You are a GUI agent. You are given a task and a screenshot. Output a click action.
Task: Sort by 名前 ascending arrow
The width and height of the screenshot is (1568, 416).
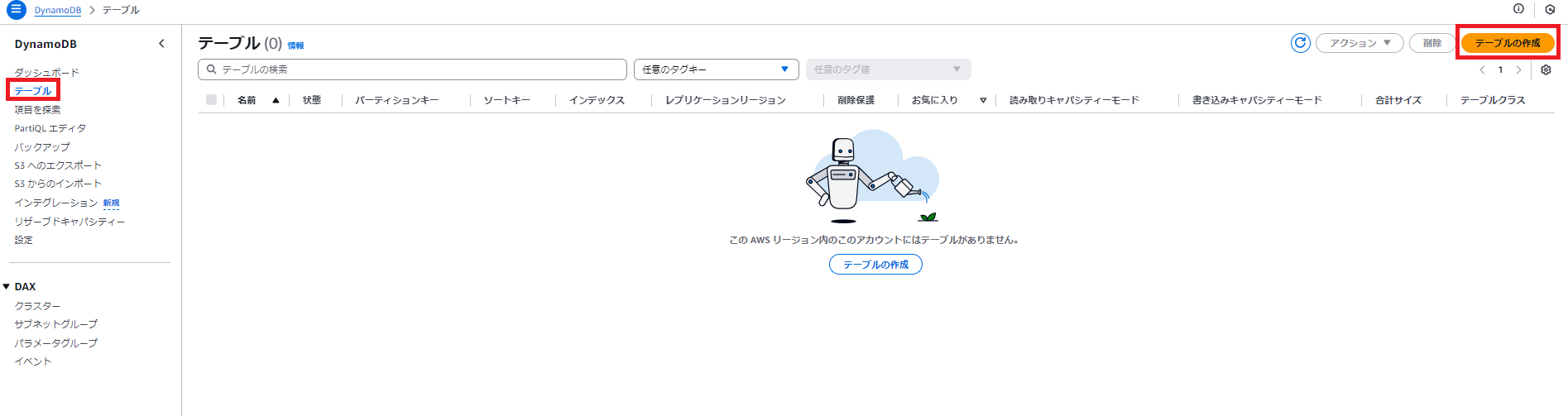[276, 100]
